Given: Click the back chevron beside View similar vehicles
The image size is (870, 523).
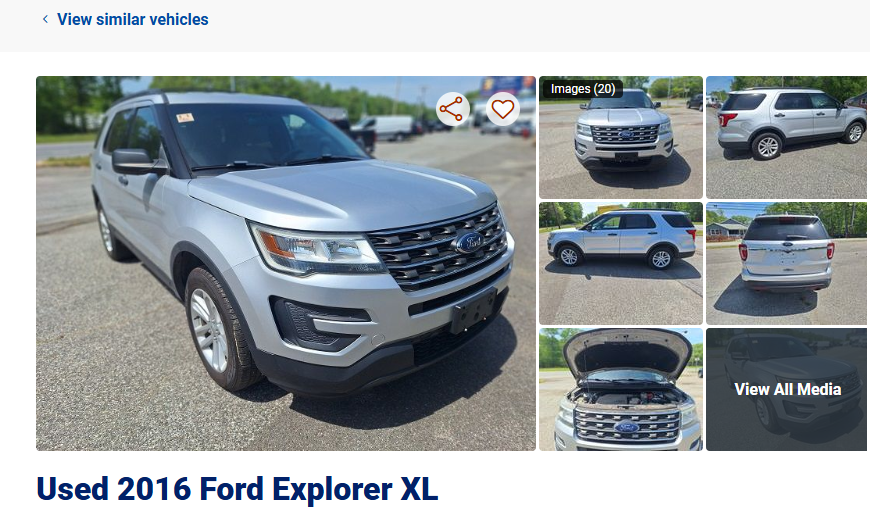Looking at the screenshot, I should (45, 19).
